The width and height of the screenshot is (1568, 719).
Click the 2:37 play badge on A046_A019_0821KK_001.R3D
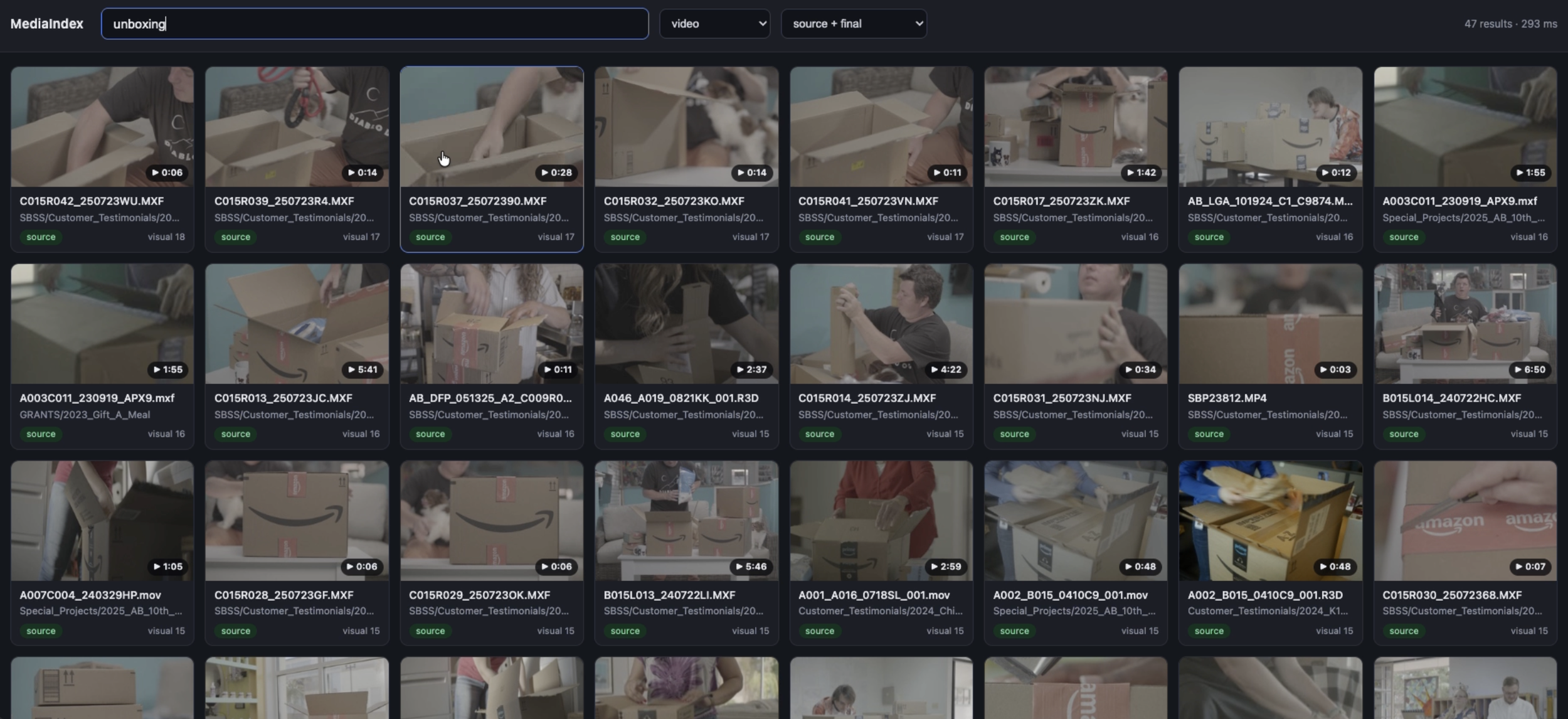pos(751,370)
